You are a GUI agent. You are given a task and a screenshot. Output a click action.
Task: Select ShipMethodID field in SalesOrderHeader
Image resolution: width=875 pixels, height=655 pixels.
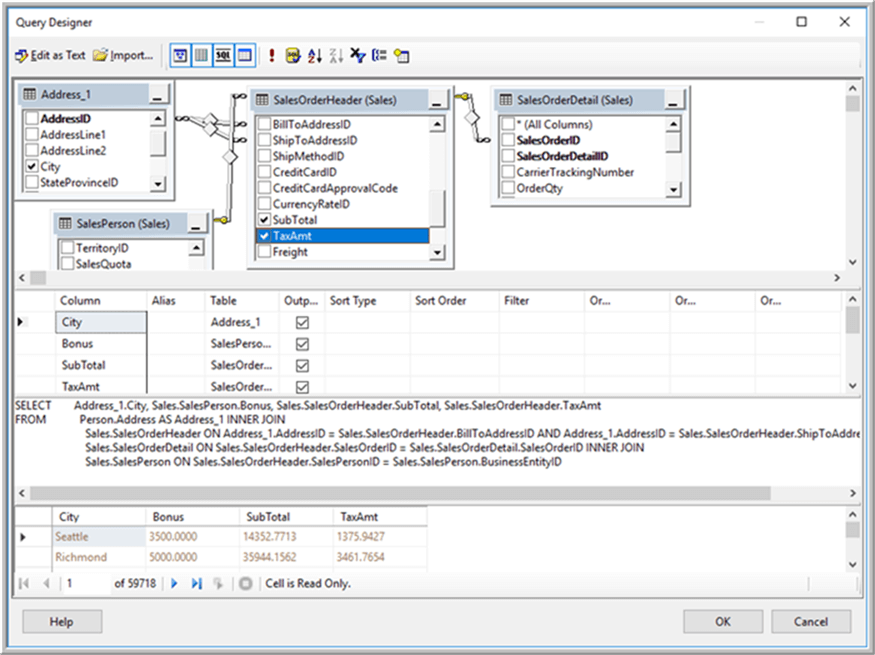click(307, 156)
